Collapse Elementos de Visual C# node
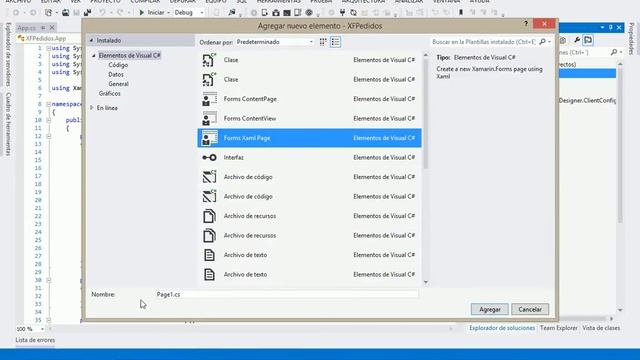640x360 pixels. 94,56
